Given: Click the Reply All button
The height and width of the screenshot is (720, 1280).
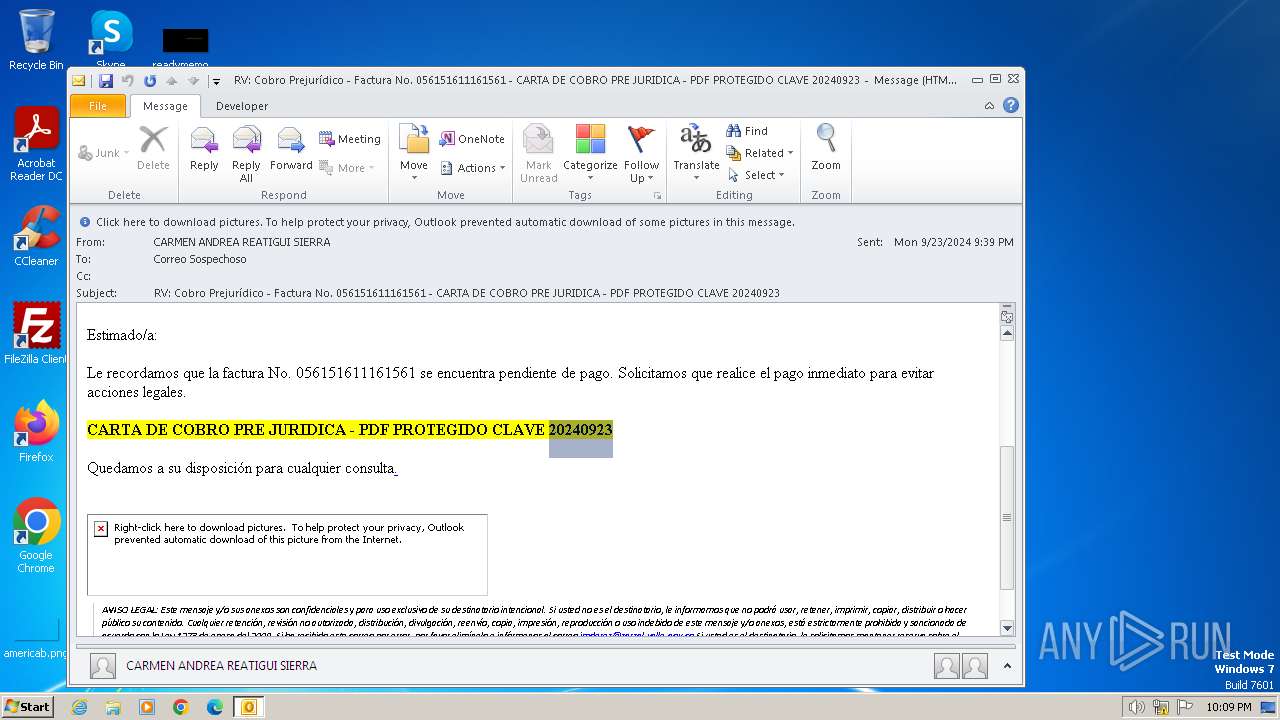Looking at the screenshot, I should tap(246, 154).
